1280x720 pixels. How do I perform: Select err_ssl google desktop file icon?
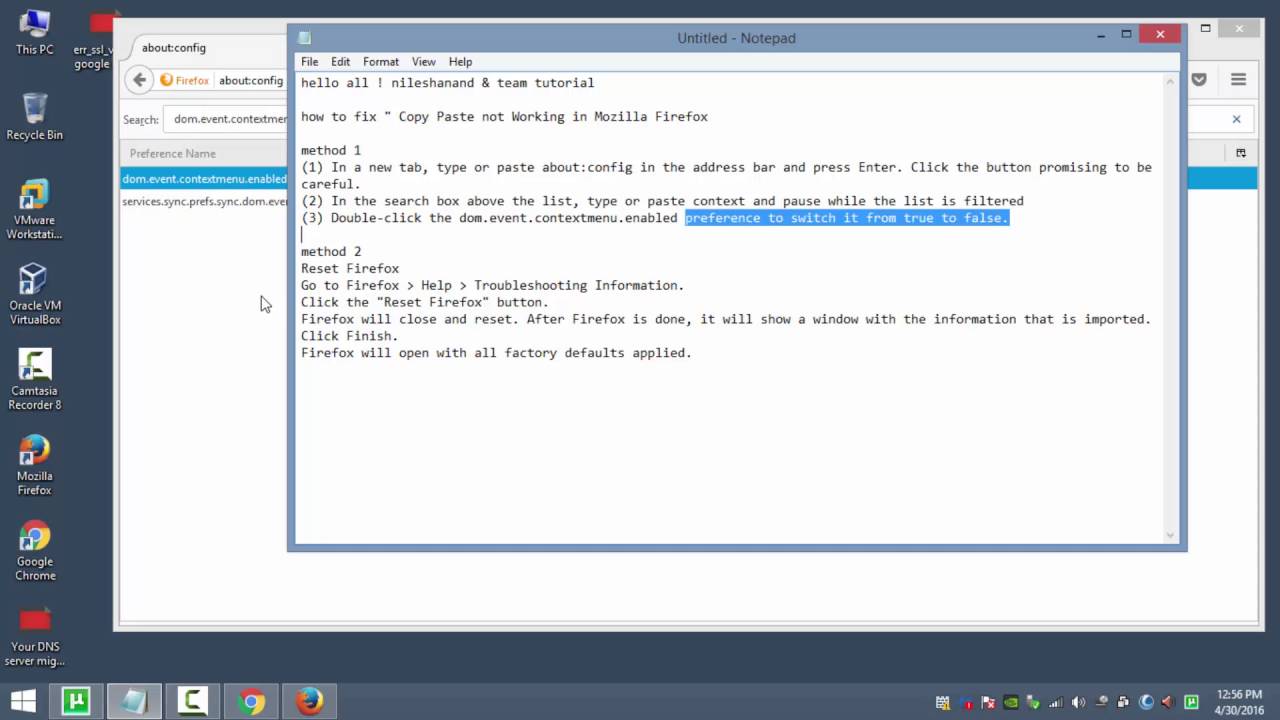click(93, 40)
